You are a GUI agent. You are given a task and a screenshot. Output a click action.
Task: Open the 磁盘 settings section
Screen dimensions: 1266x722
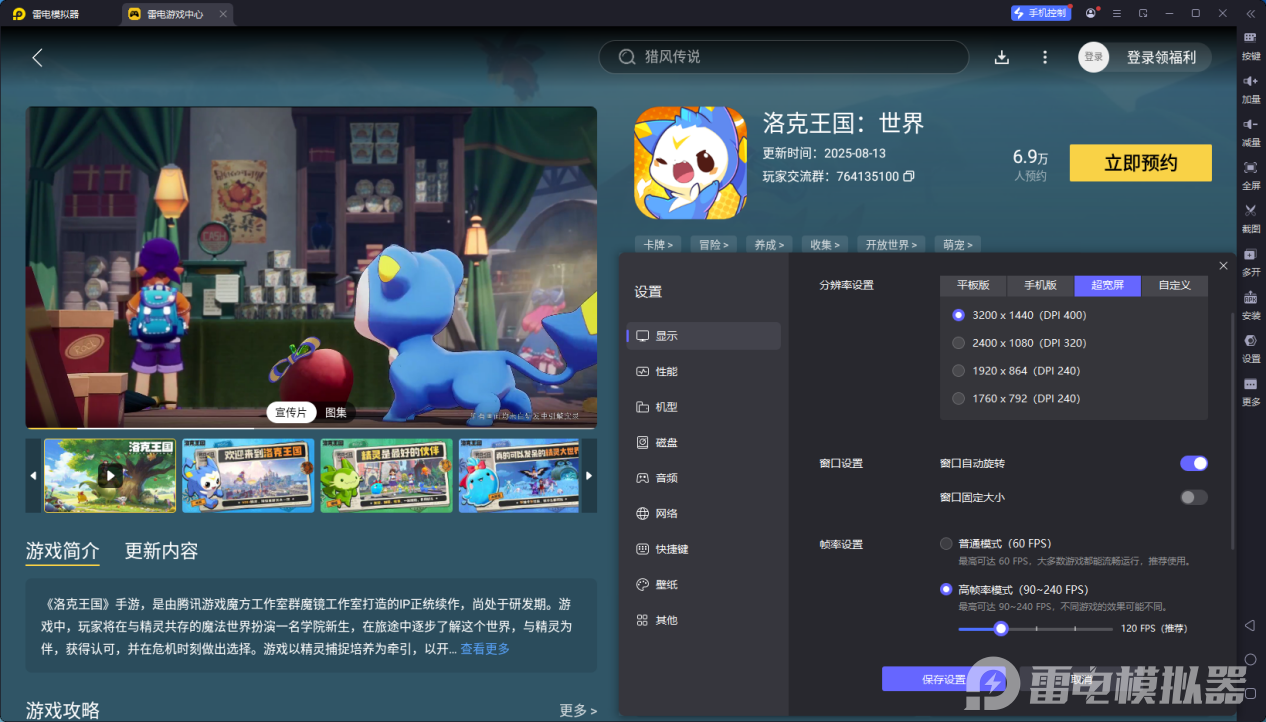click(704, 443)
